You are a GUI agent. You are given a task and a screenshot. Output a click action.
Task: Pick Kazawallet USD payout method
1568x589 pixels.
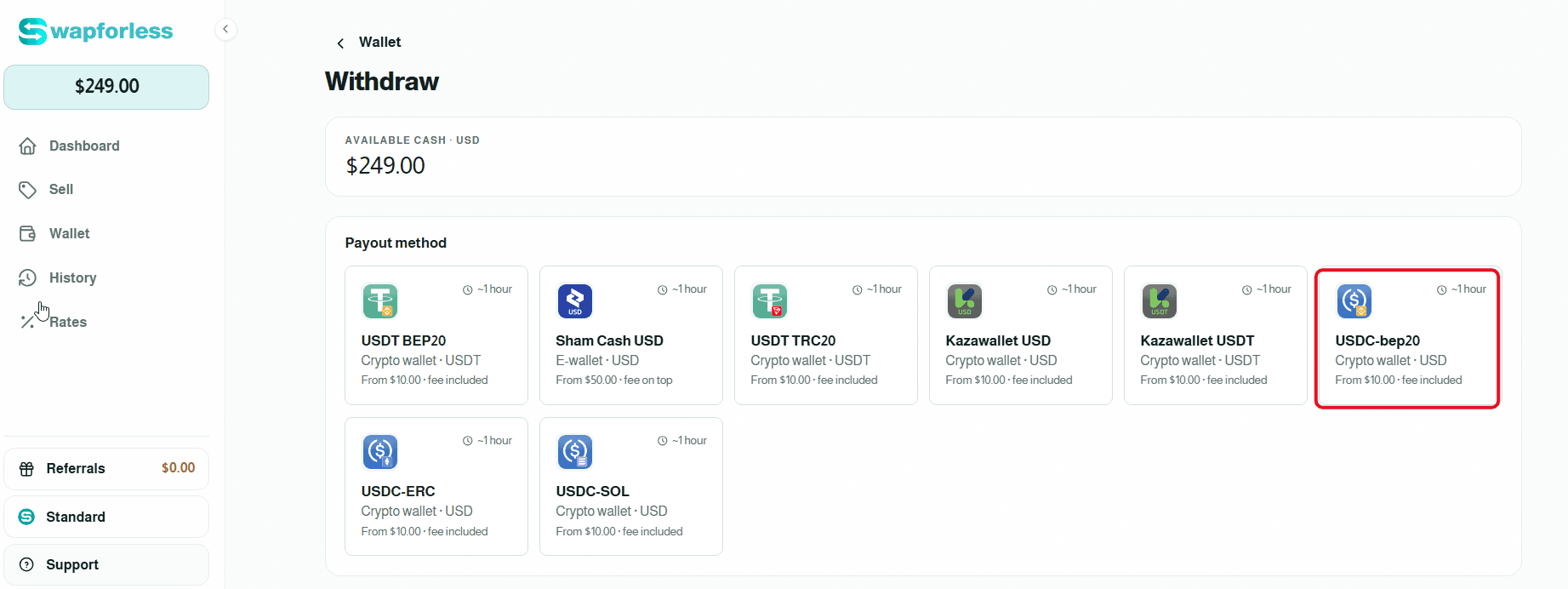(x=1021, y=335)
